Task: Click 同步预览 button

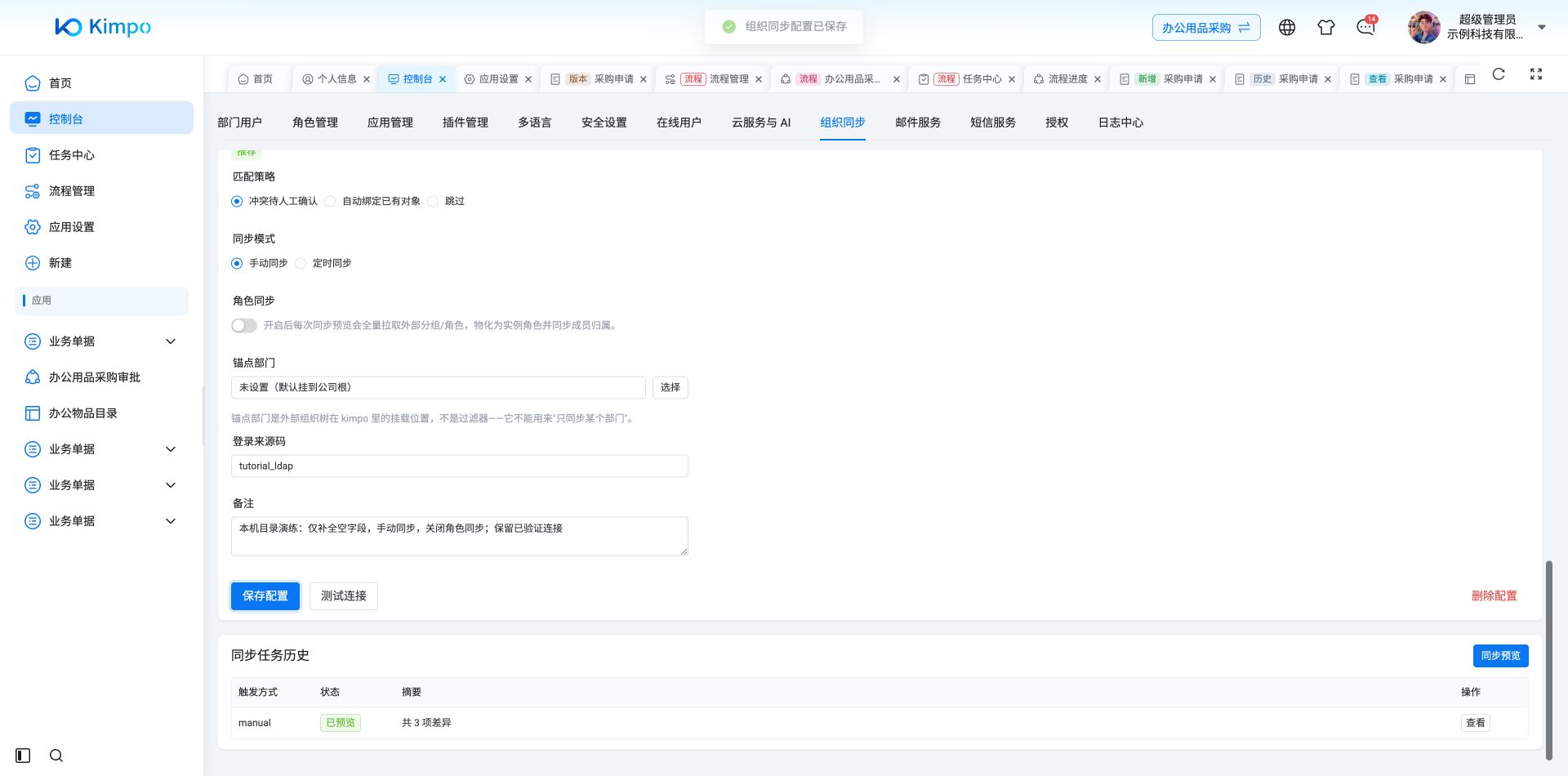Action: [1501, 655]
